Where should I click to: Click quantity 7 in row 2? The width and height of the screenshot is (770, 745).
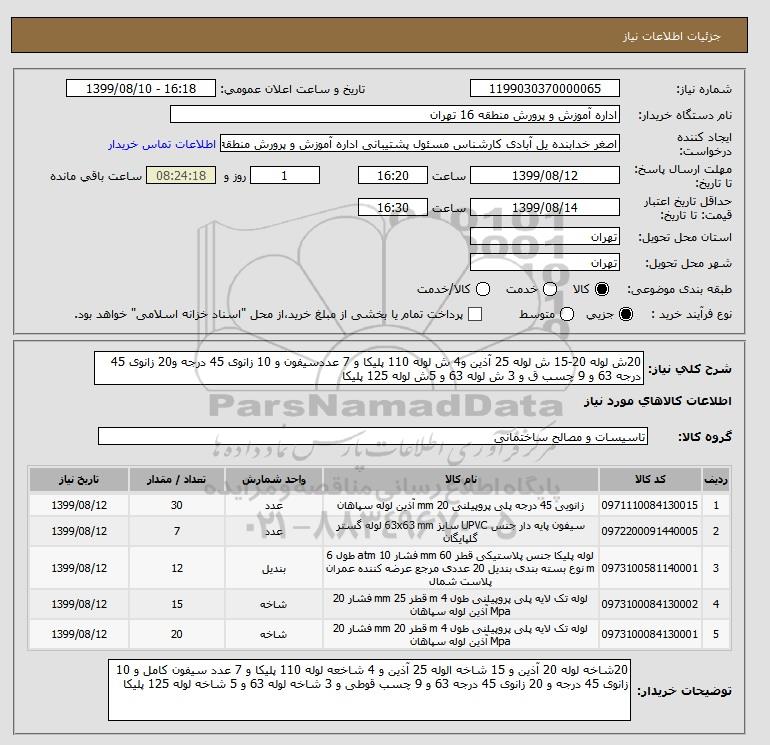pos(177,531)
